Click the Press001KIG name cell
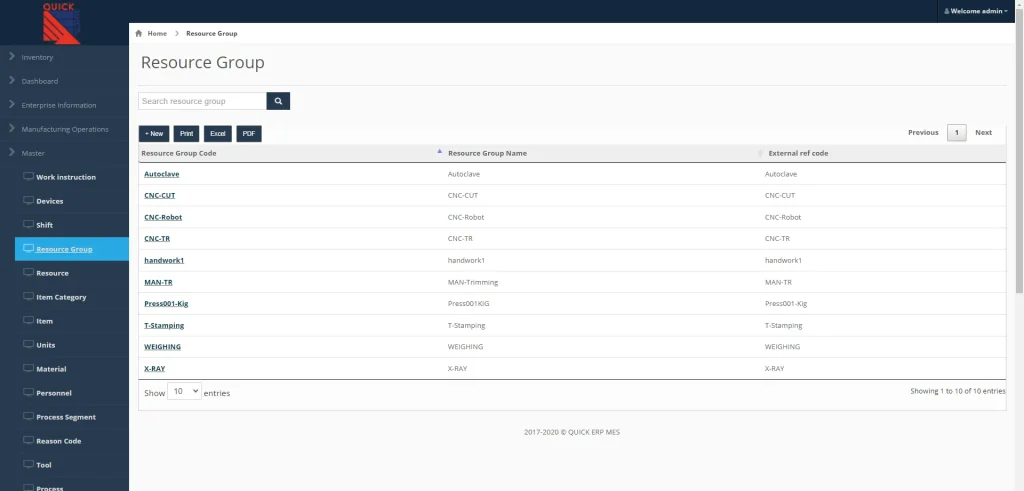The image size is (1024, 491). point(468,304)
